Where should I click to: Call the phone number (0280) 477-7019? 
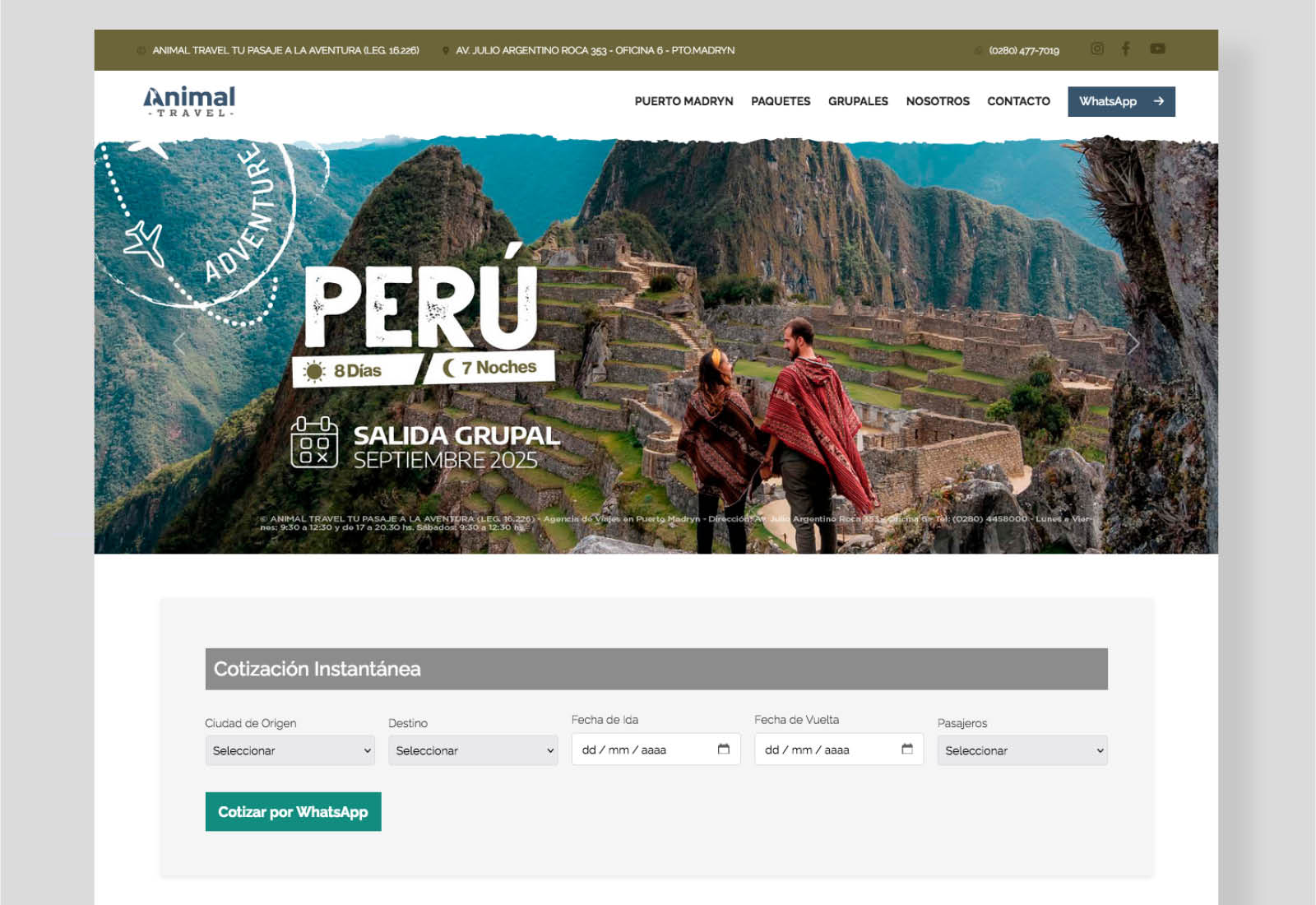1024,51
